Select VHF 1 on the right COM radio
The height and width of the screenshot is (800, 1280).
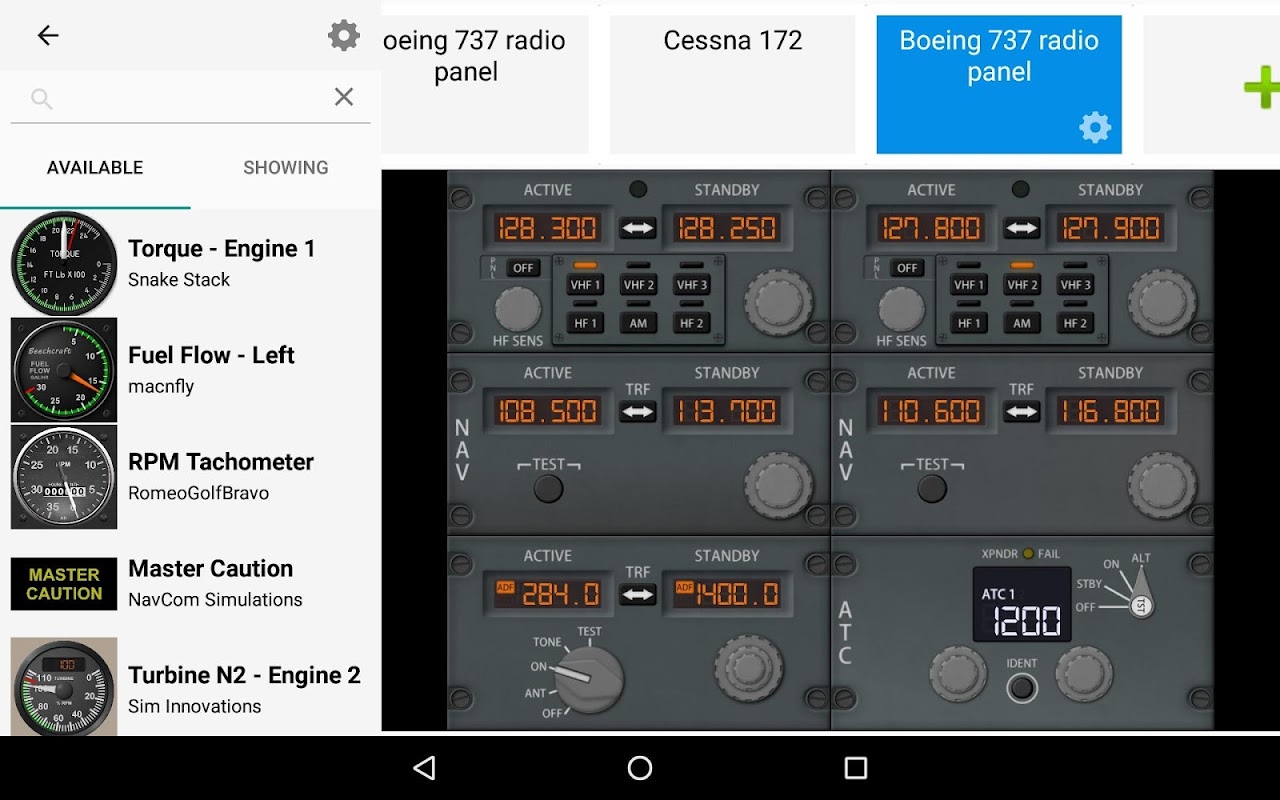[x=969, y=285]
